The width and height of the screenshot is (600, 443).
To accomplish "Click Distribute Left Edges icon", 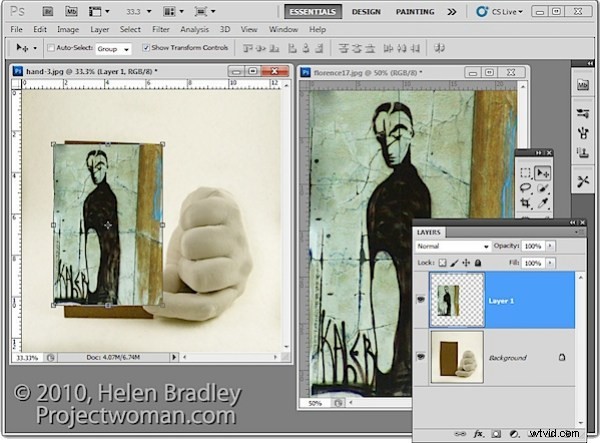I will pyautogui.click(x=388, y=48).
